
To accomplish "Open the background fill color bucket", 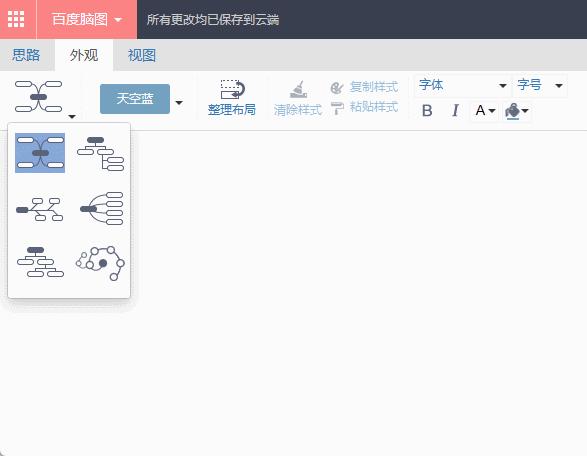I will (x=517, y=111).
